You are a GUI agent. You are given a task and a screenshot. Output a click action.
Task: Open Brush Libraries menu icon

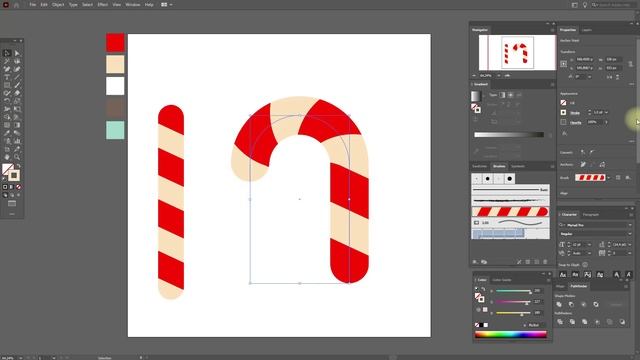tap(475, 262)
